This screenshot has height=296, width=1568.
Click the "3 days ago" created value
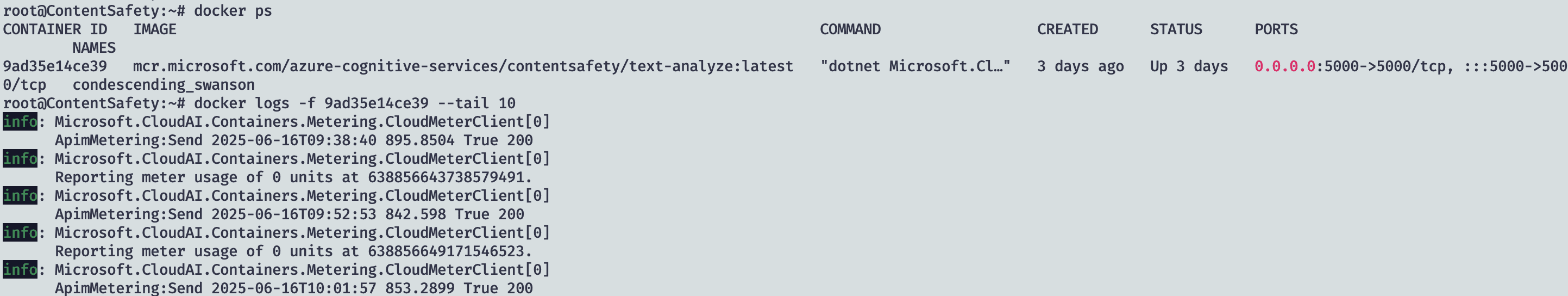click(x=1080, y=66)
